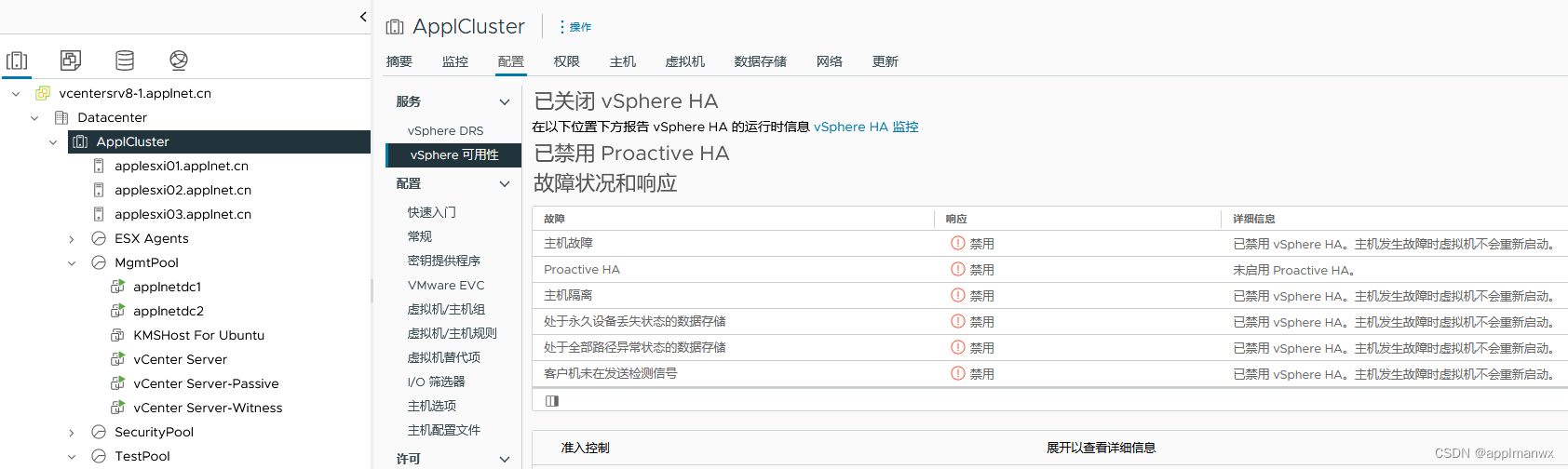Select vSphere 可用性 in services list
The height and width of the screenshot is (469, 1568).
coord(453,154)
